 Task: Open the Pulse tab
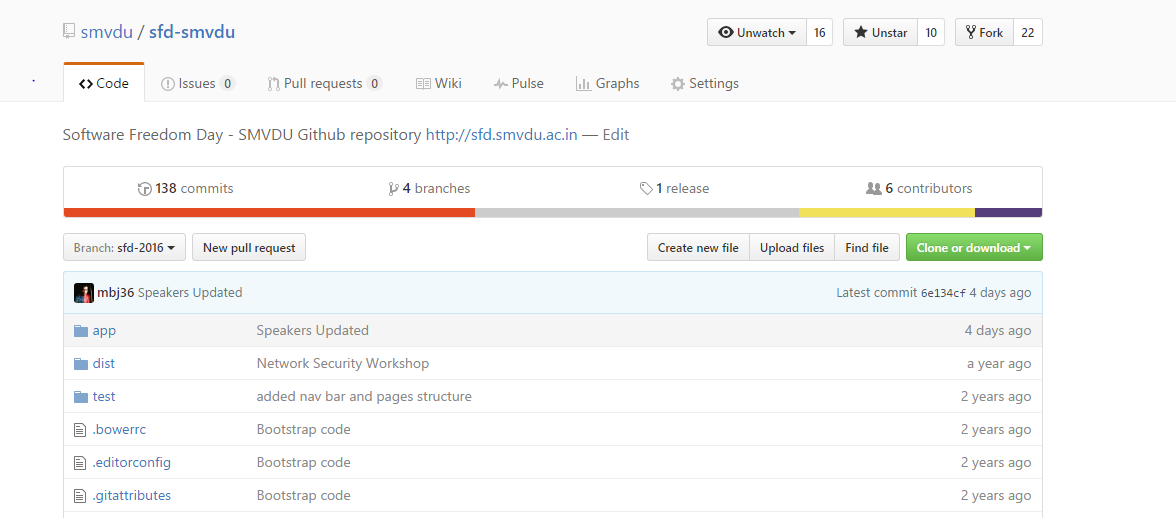[x=518, y=84]
